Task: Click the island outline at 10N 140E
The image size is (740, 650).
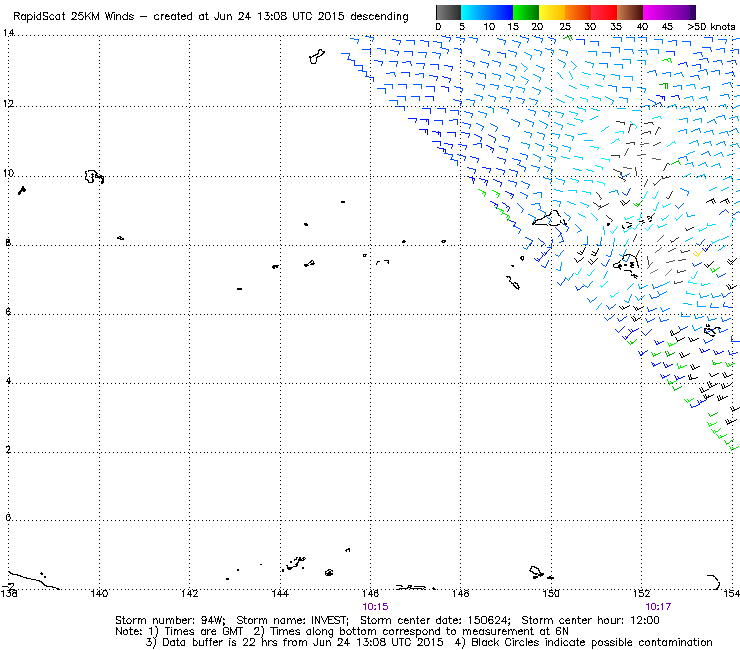Action: [93, 177]
